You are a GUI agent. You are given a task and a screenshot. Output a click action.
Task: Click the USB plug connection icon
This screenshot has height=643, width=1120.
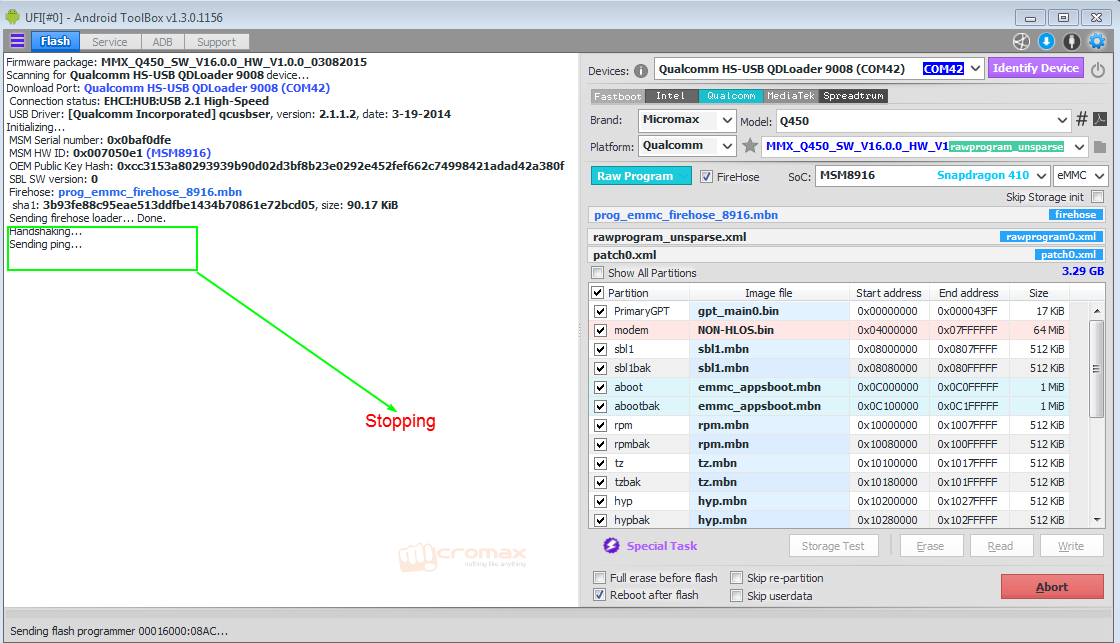(x=1071, y=41)
